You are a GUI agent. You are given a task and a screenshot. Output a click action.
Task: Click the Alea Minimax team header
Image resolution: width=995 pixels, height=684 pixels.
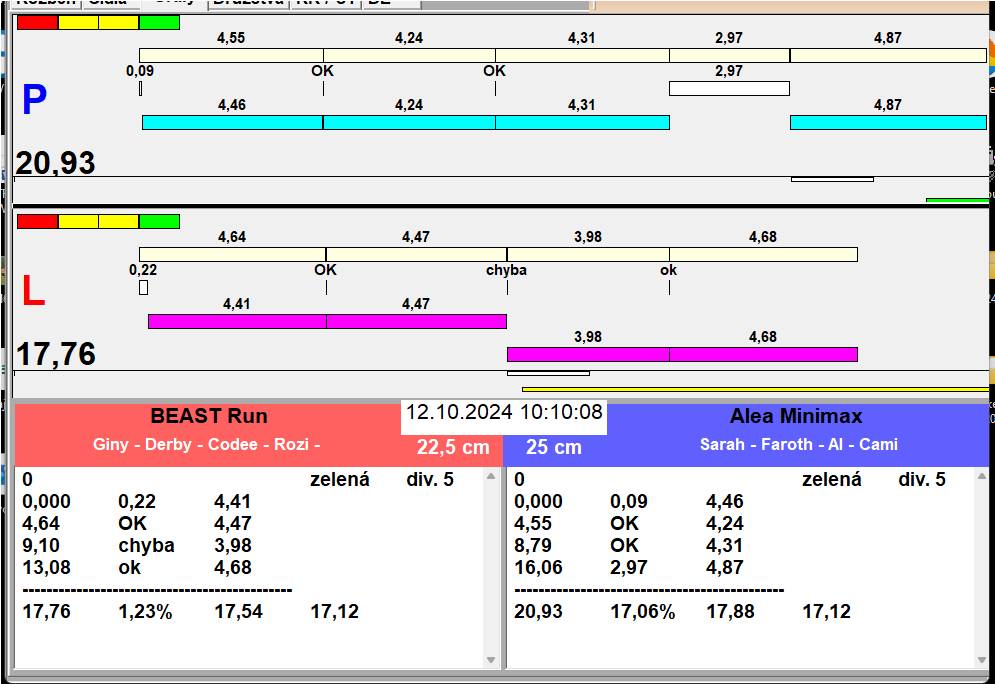[796, 416]
